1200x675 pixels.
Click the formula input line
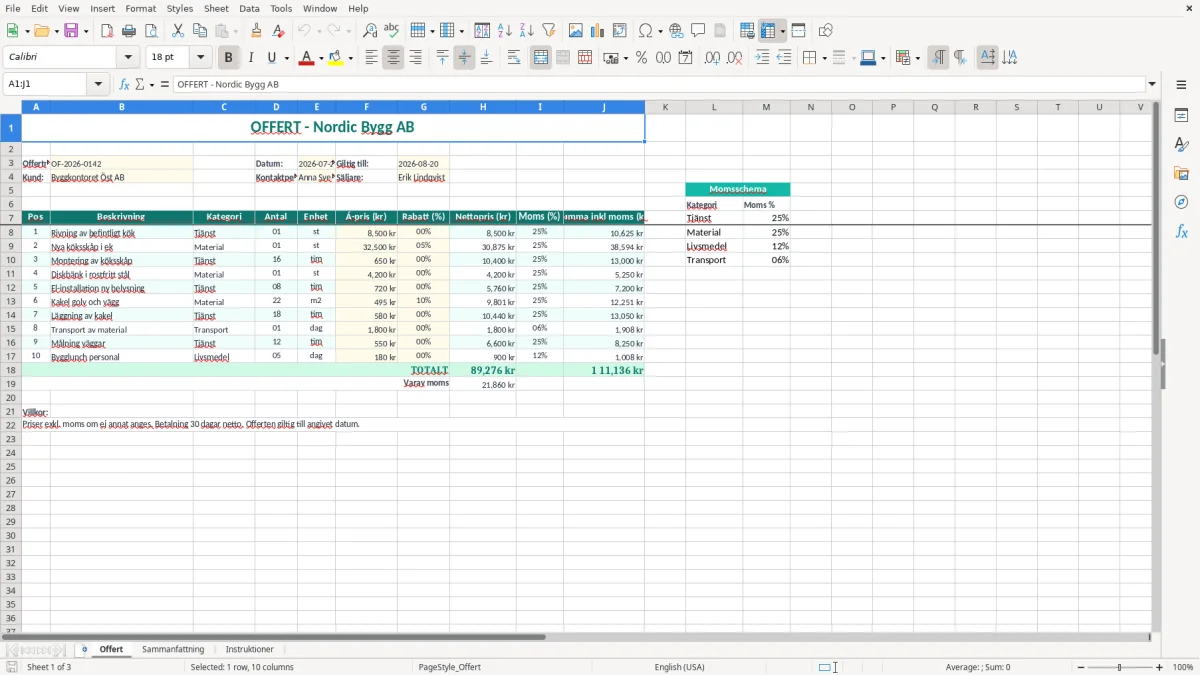coord(659,85)
